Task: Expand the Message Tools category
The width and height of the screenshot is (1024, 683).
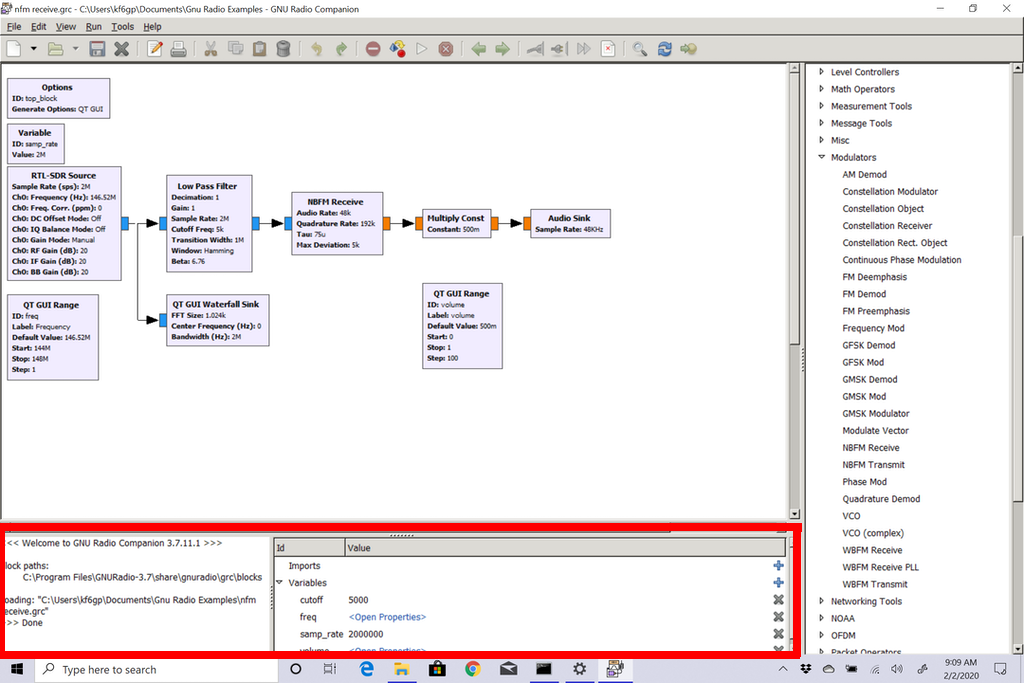Action: pos(822,123)
